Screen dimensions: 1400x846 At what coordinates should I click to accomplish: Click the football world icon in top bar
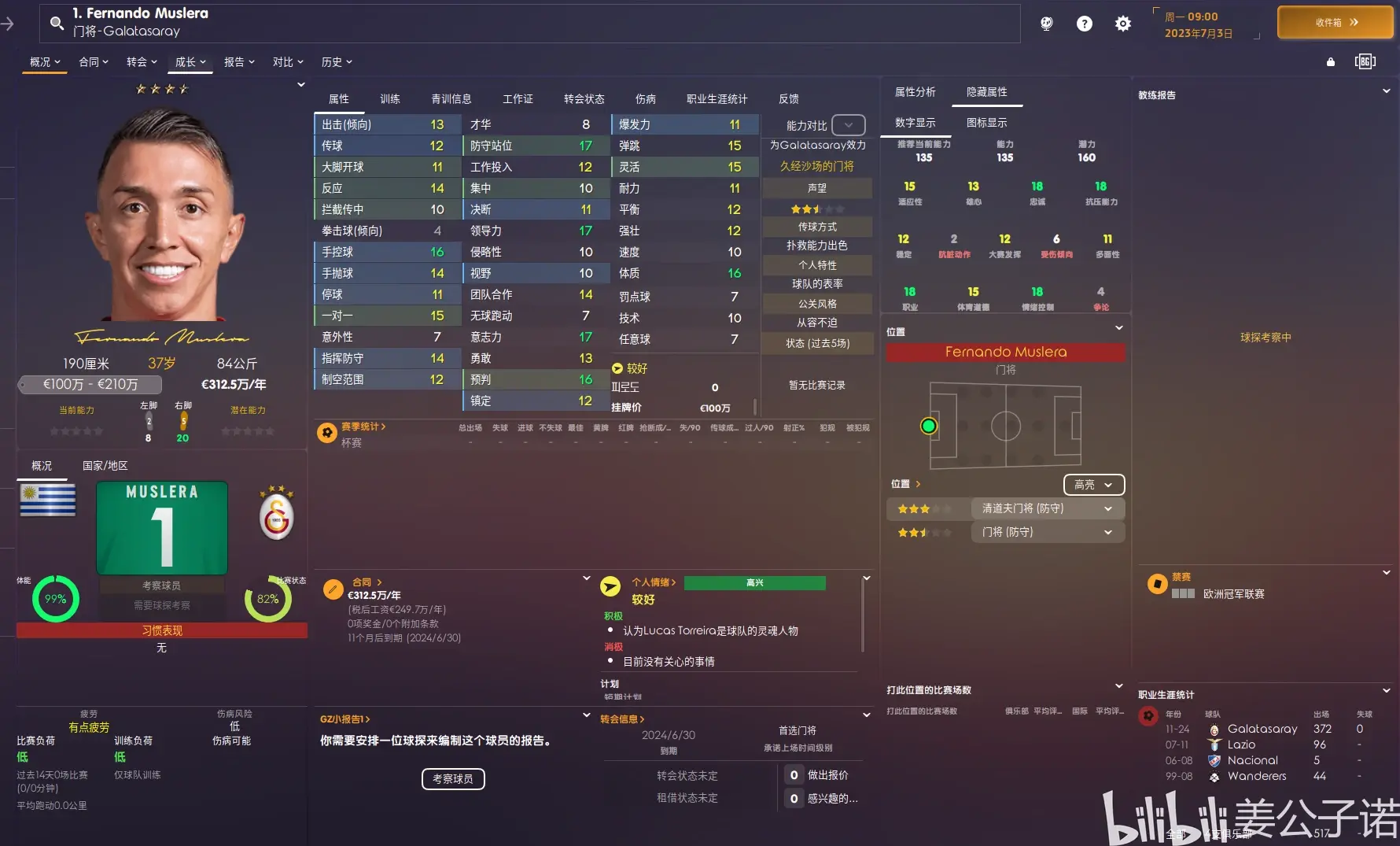tap(1046, 24)
